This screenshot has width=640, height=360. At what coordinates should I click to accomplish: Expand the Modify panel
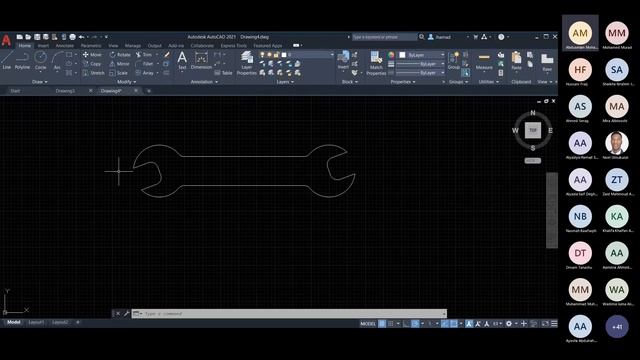tap(127, 82)
